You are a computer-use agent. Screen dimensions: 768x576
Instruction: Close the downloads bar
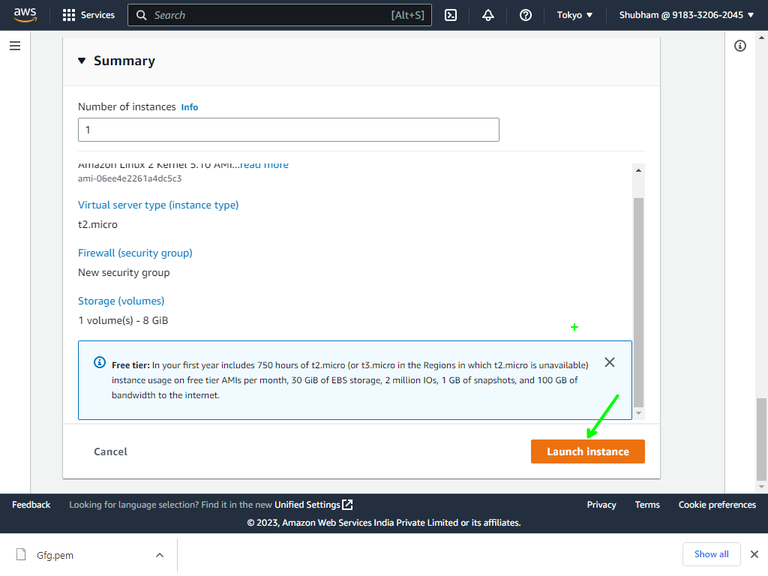[x=754, y=554]
